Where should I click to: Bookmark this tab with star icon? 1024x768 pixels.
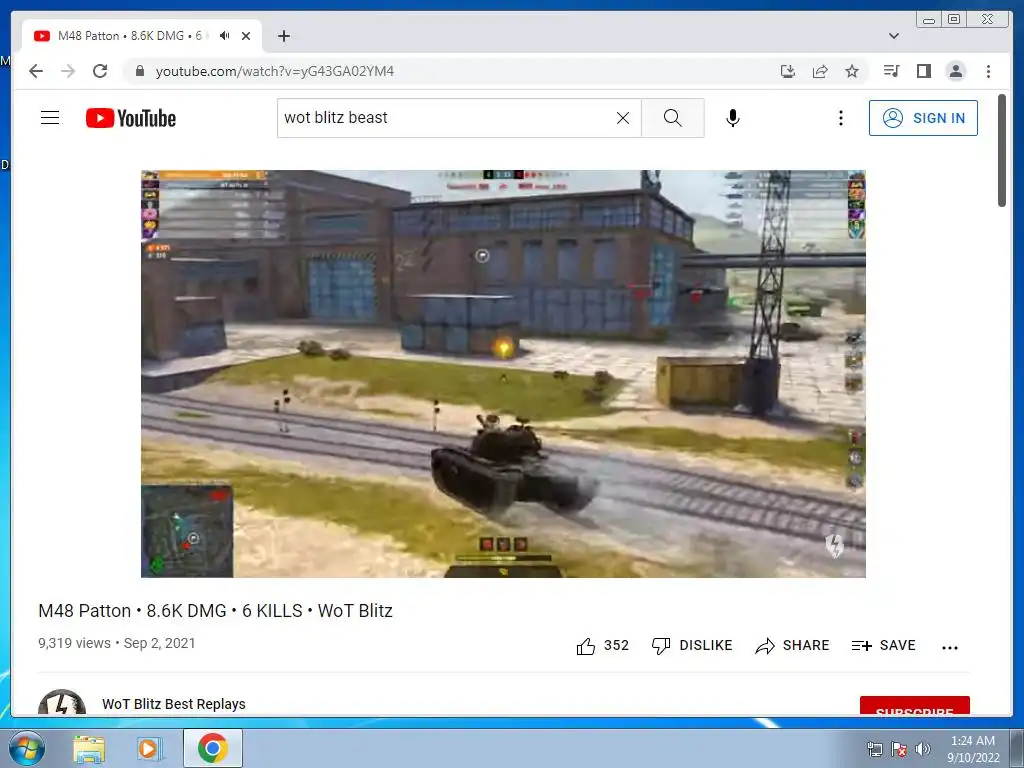(x=852, y=71)
